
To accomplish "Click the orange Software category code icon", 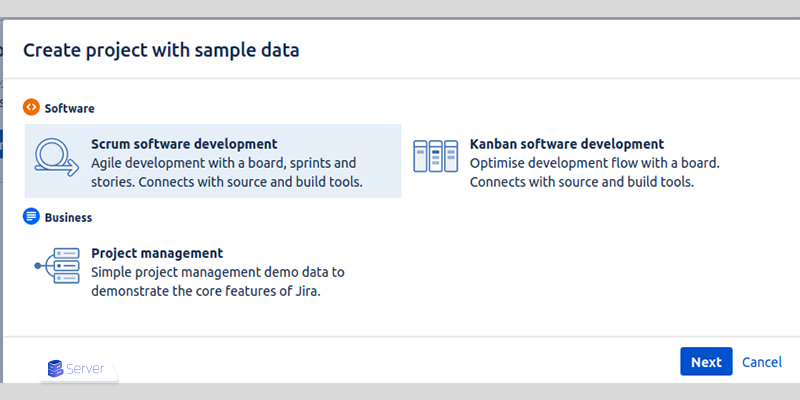I will [x=31, y=107].
